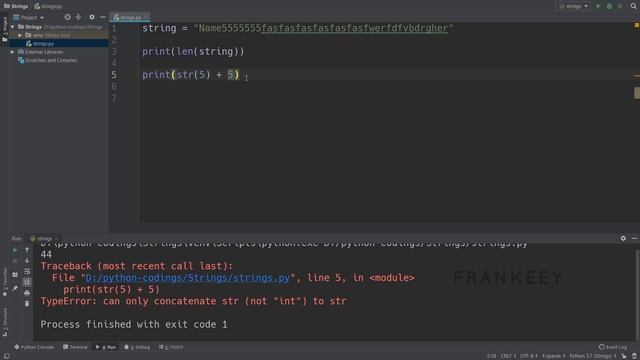
Task: Click the down-the-stack-trace arrow in Run panel
Action: coord(27,260)
